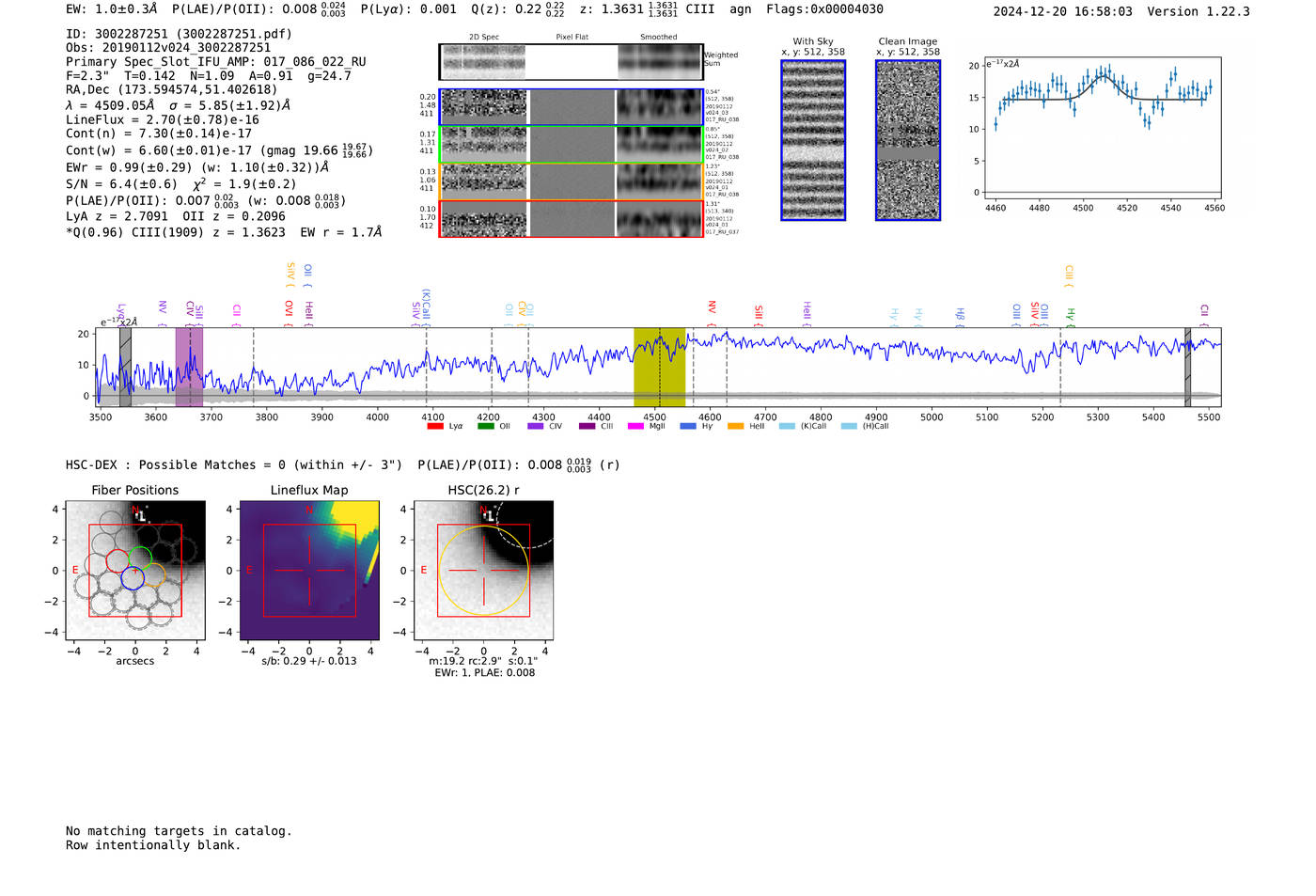Click the yellow aperture circle in HSC image
The image size is (1316, 896).
click(483, 571)
